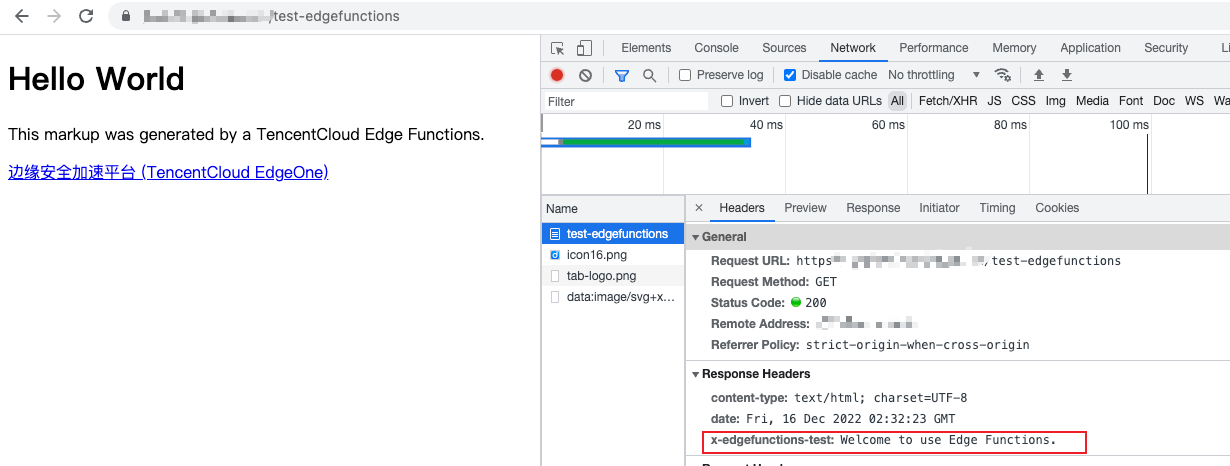The width and height of the screenshot is (1230, 466).
Task: Select the data:image/svg+x request row
Action: pyautogui.click(x=612, y=297)
